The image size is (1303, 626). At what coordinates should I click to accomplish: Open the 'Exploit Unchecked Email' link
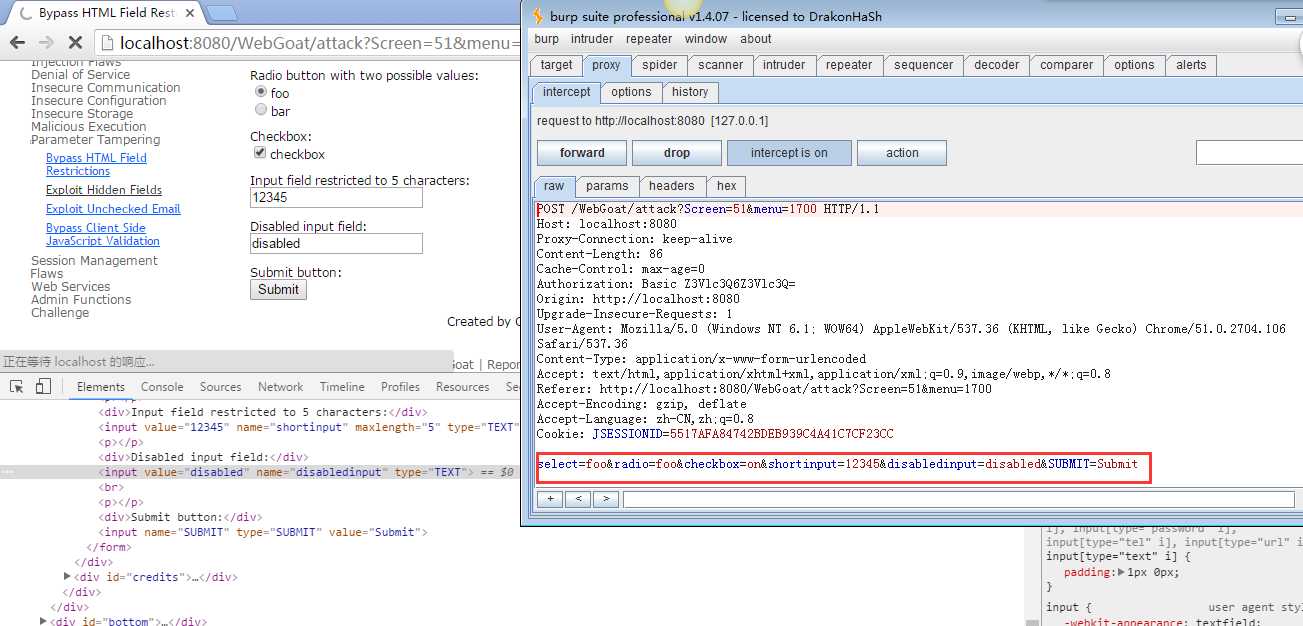click(x=113, y=209)
